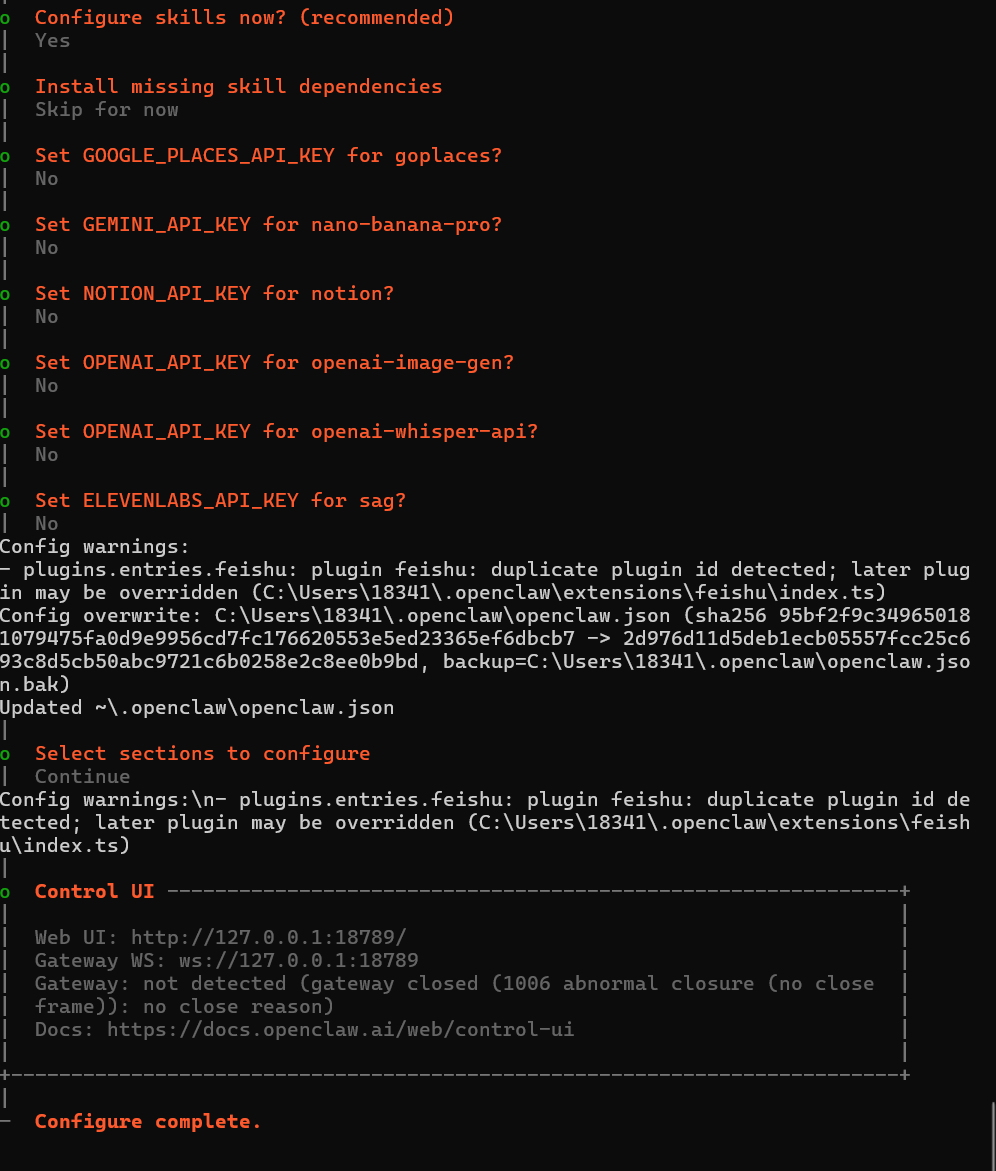This screenshot has width=996, height=1171.
Task: Click the 'Continue' selection under Select sections
Action: pos(83,777)
